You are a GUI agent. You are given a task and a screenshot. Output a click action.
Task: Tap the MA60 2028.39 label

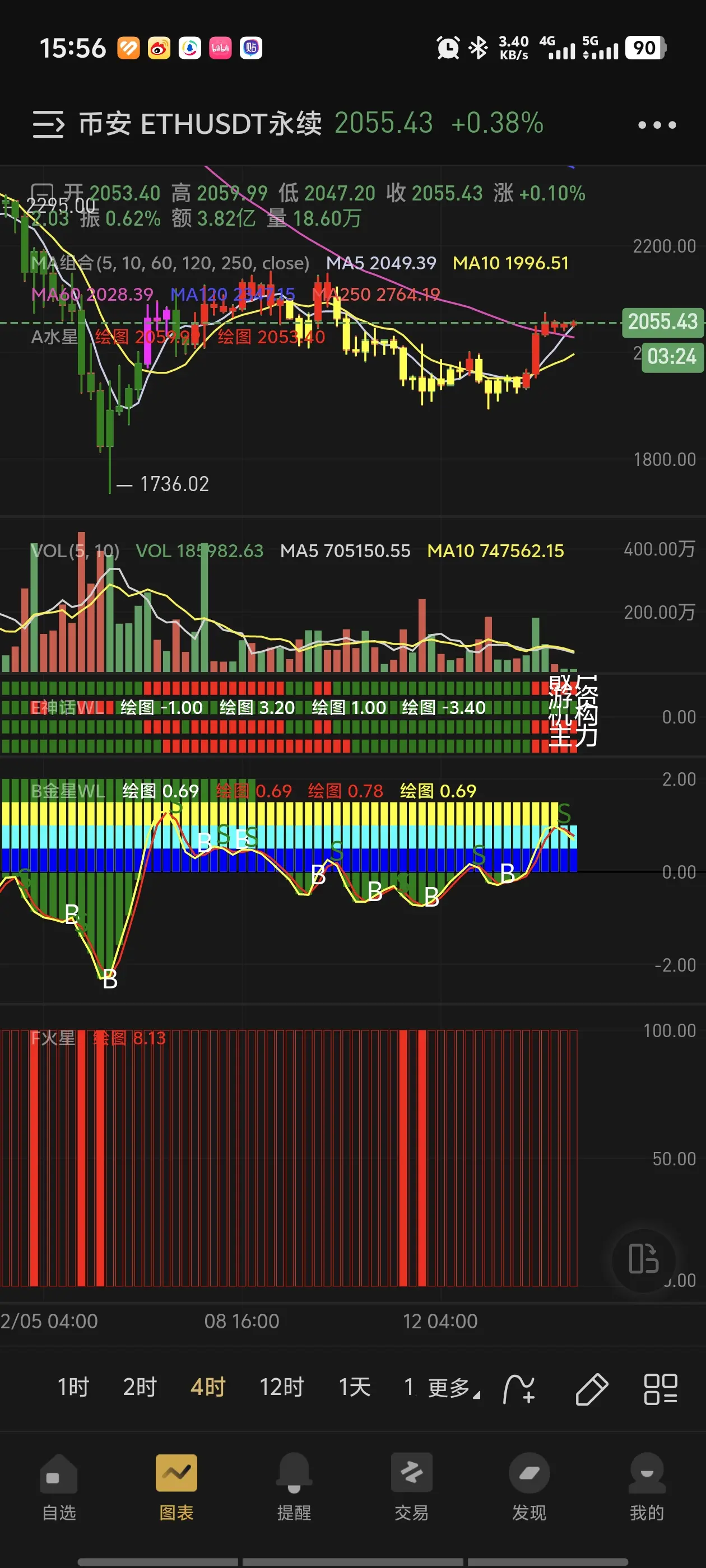click(92, 295)
